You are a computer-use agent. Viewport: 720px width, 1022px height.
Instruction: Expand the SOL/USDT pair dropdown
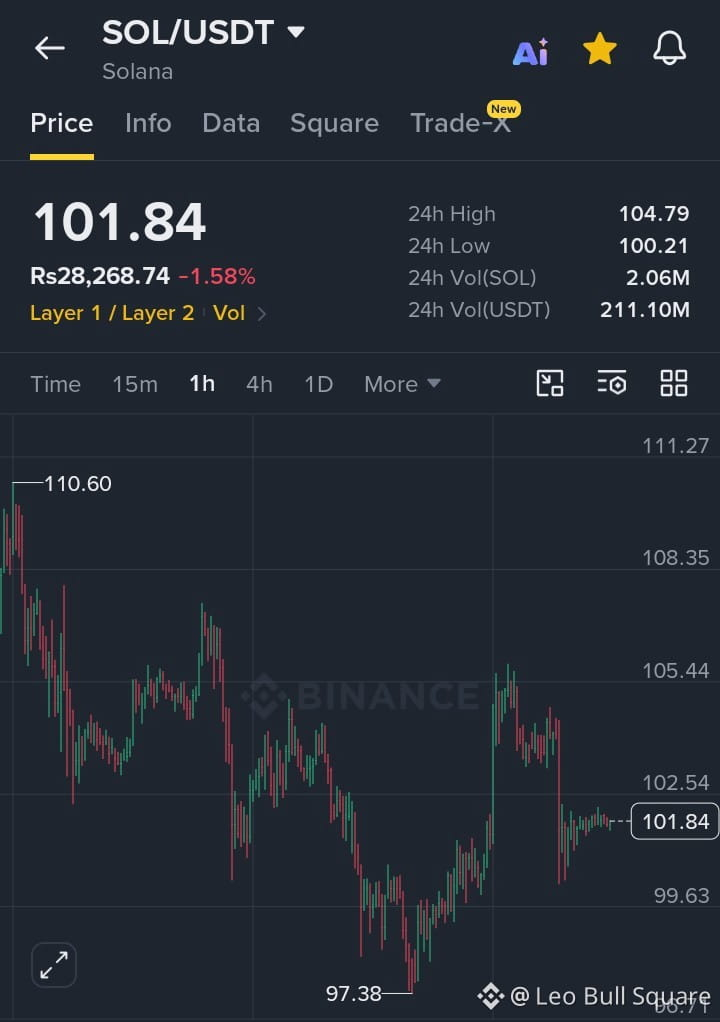(x=296, y=31)
